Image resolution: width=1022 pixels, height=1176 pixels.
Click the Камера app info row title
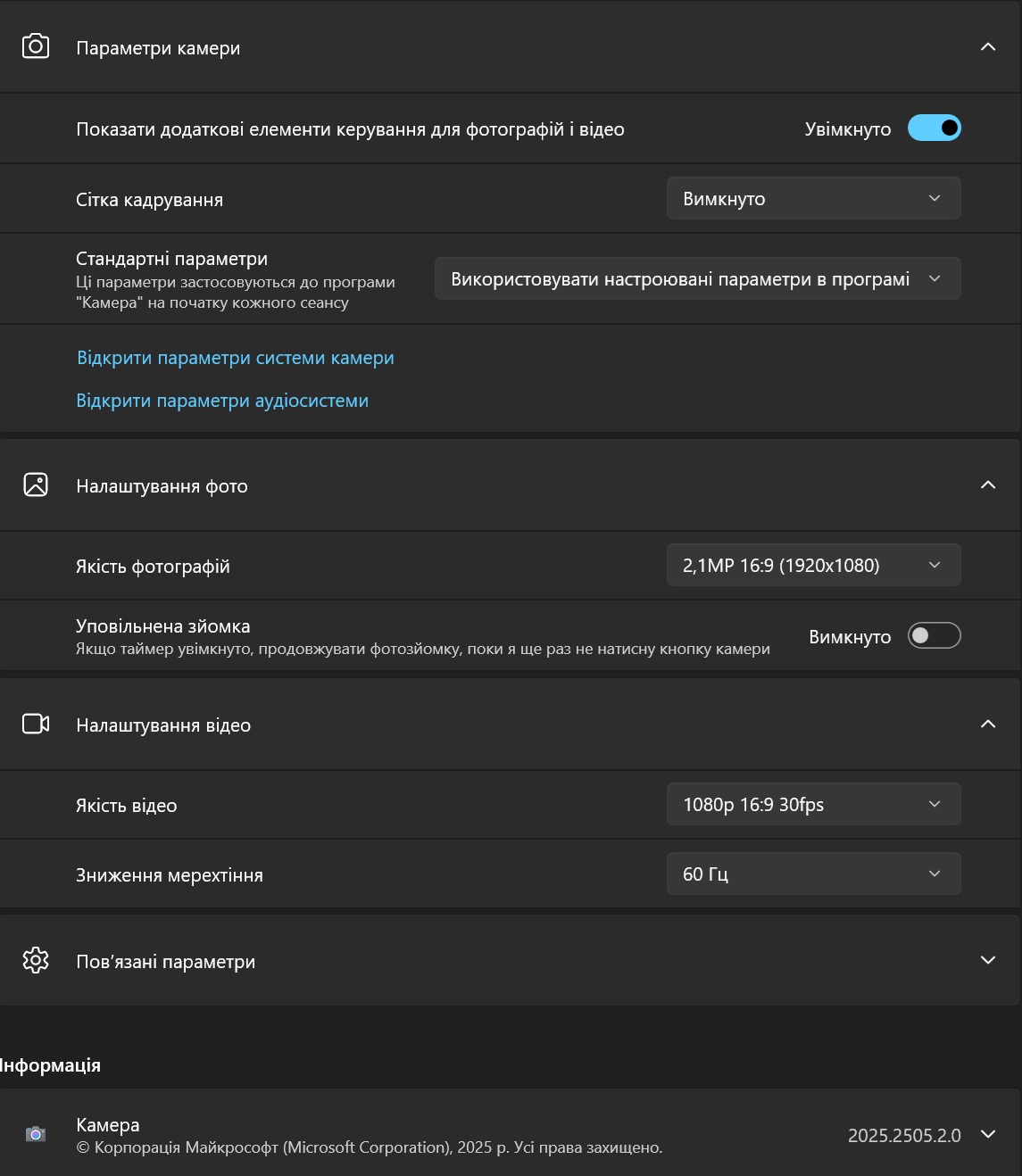[x=108, y=1124]
